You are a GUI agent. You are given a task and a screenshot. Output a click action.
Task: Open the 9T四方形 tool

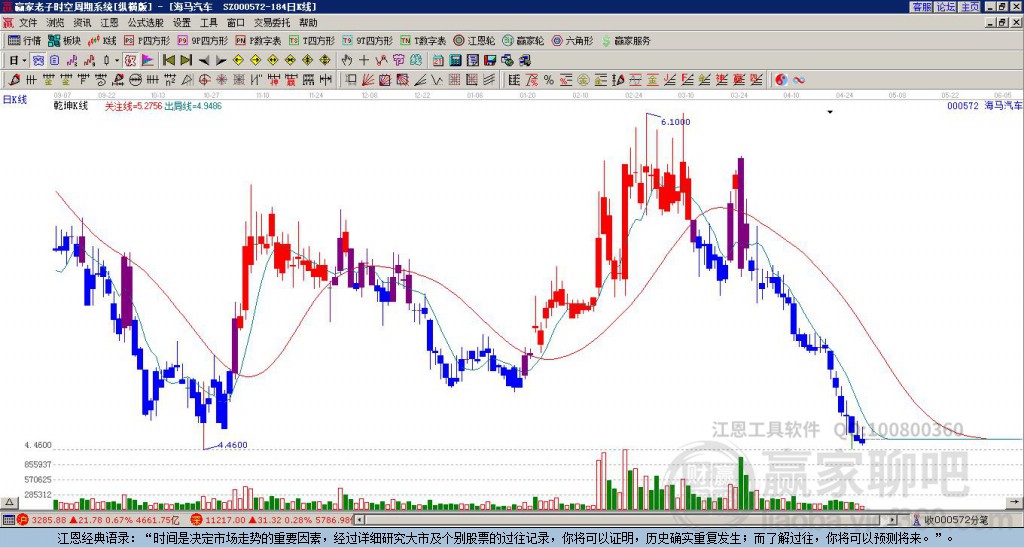(367, 40)
